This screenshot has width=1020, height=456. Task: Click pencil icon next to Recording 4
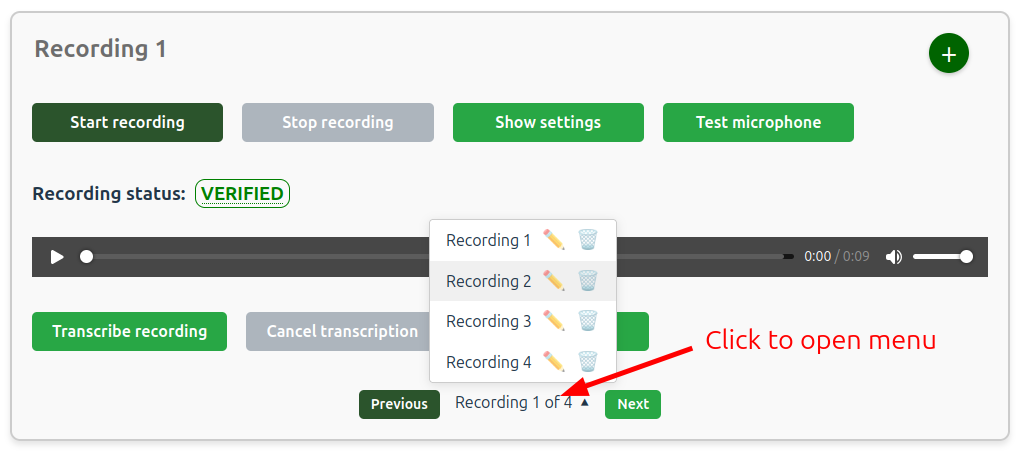[x=553, y=362]
